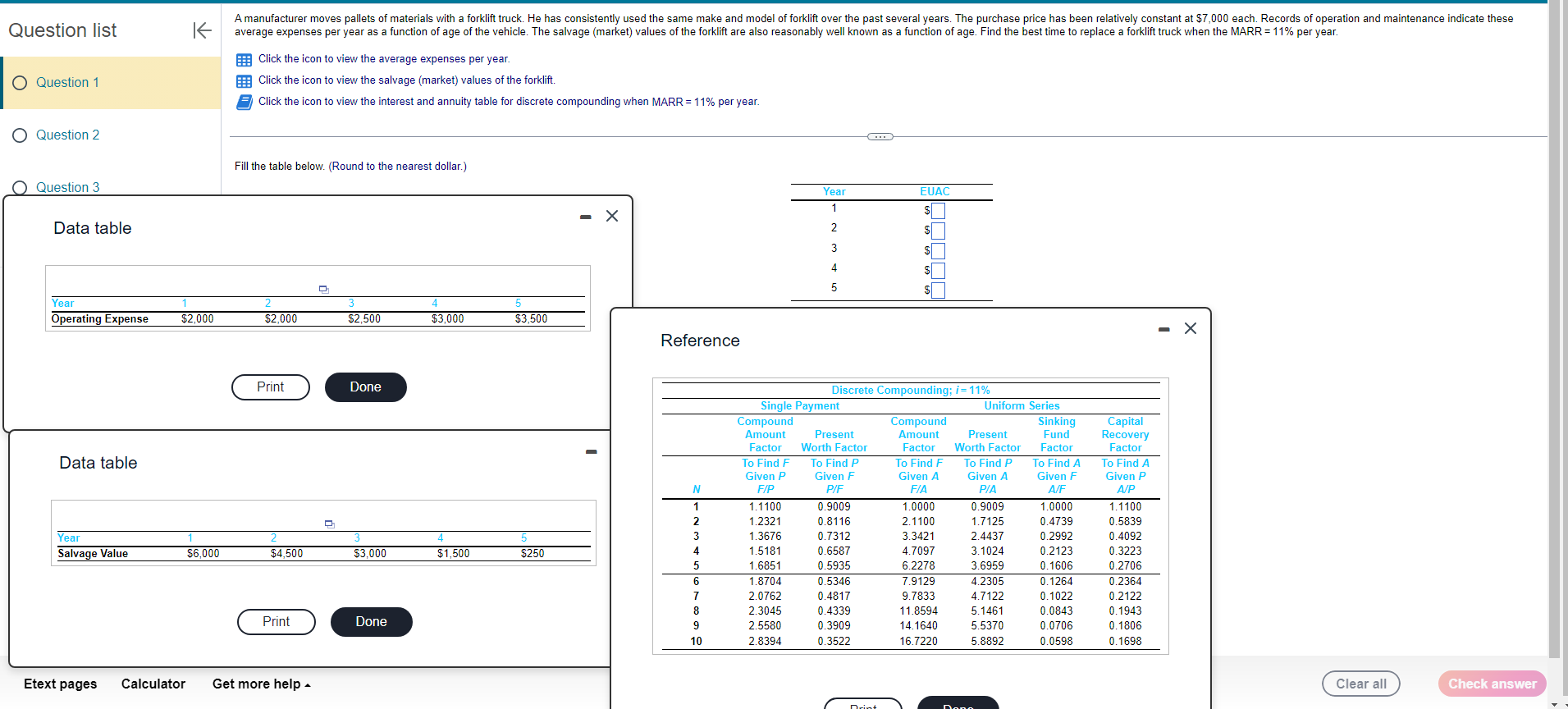Minimize the Salvage Value data table dialog
The height and width of the screenshot is (709, 1568).
[x=592, y=451]
